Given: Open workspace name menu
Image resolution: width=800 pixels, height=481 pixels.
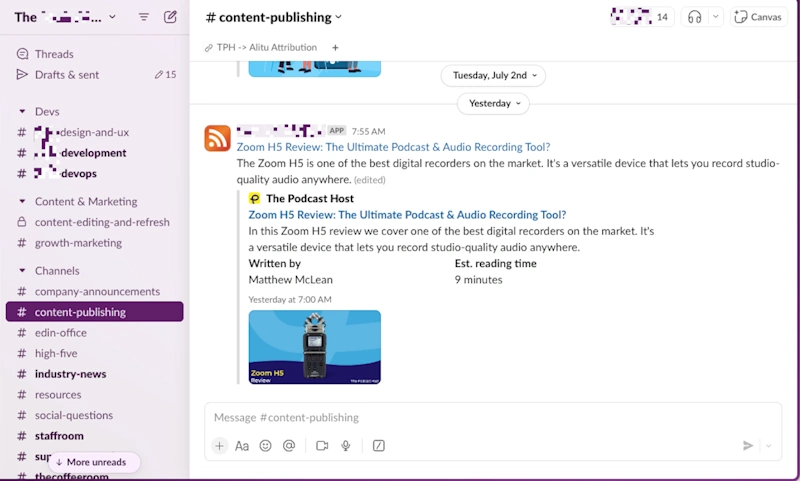Looking at the screenshot, I should pos(65,17).
